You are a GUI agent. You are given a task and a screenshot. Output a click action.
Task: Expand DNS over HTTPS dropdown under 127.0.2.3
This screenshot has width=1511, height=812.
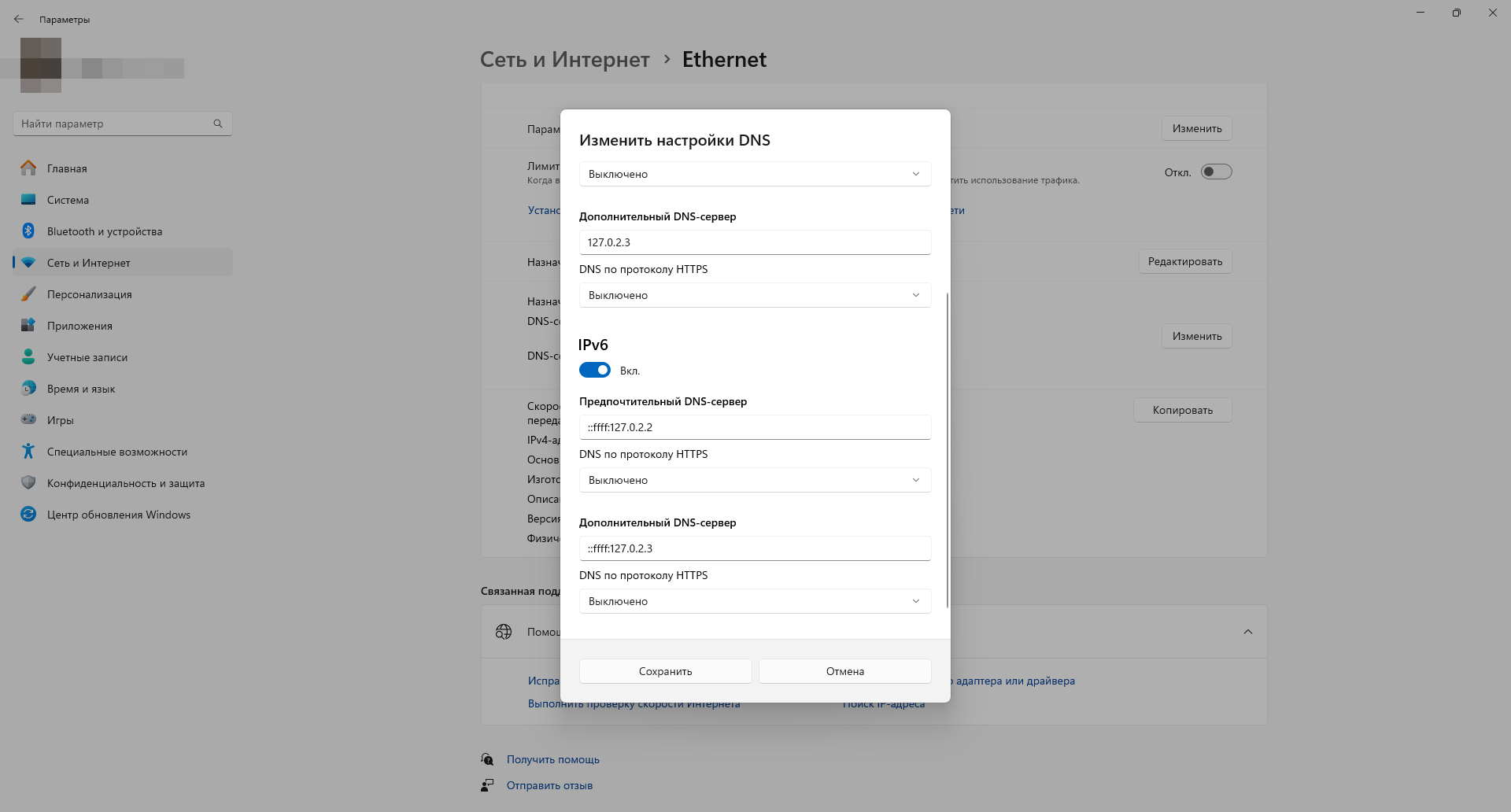[x=755, y=295]
